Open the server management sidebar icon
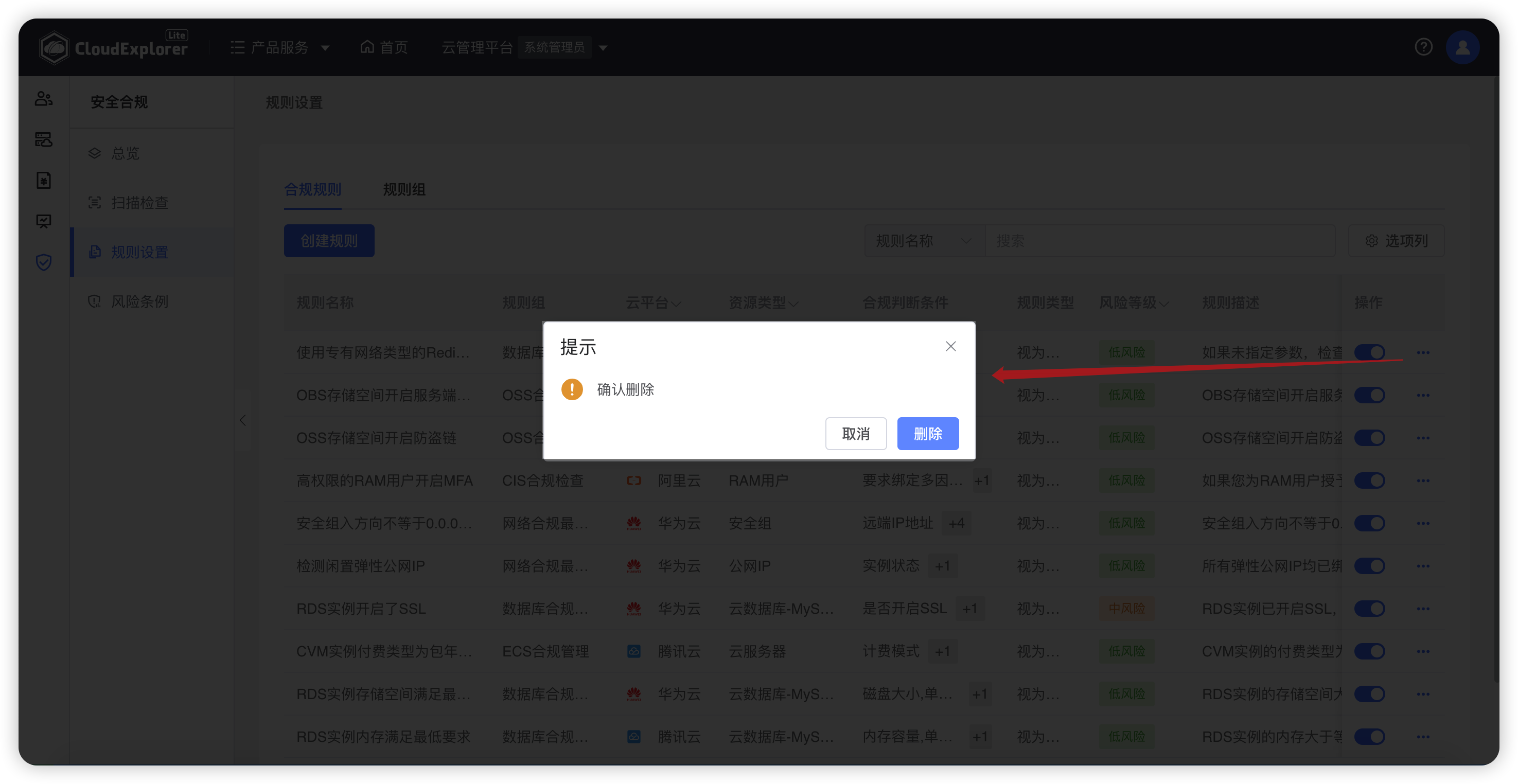 [x=44, y=139]
